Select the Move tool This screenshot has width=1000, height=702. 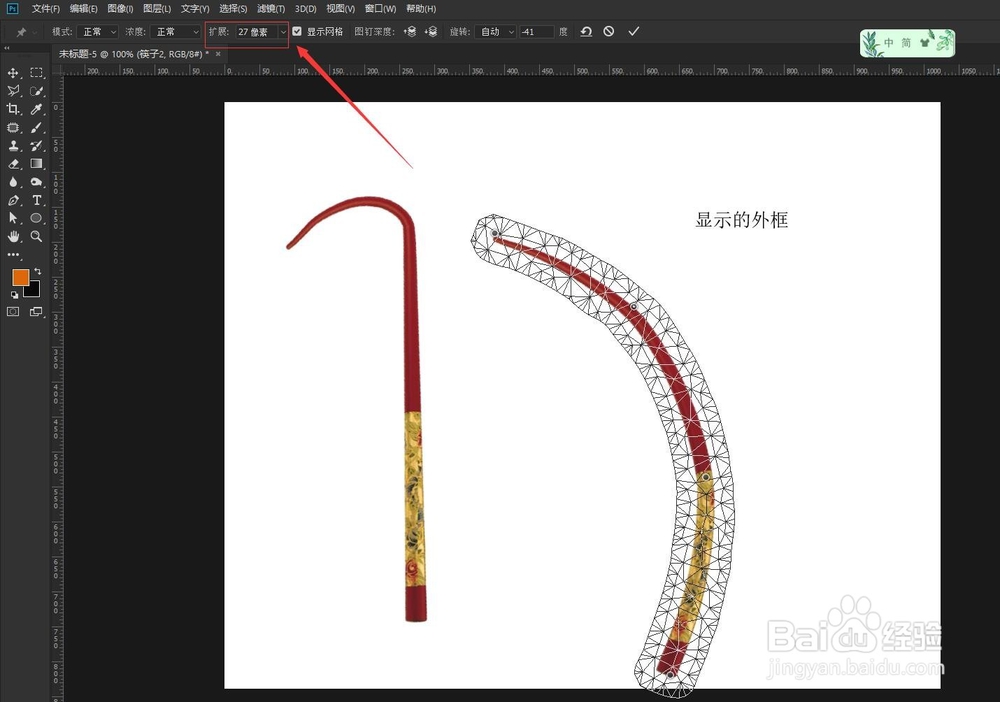click(13, 73)
